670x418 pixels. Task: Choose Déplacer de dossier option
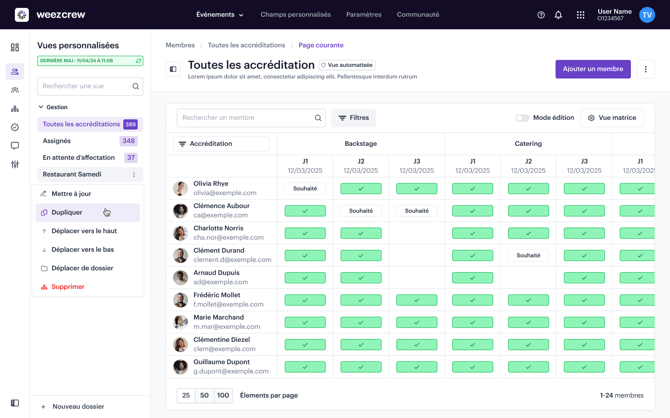point(88,268)
